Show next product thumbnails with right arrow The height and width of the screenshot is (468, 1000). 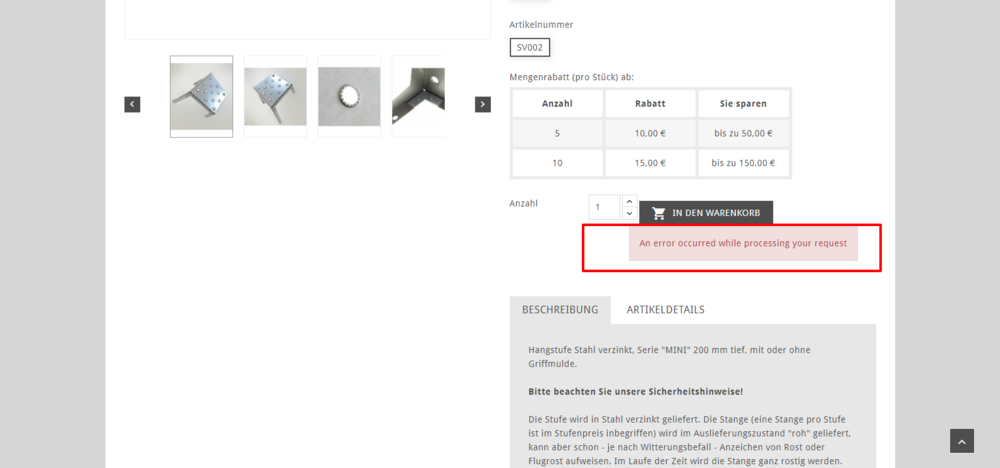tap(483, 105)
